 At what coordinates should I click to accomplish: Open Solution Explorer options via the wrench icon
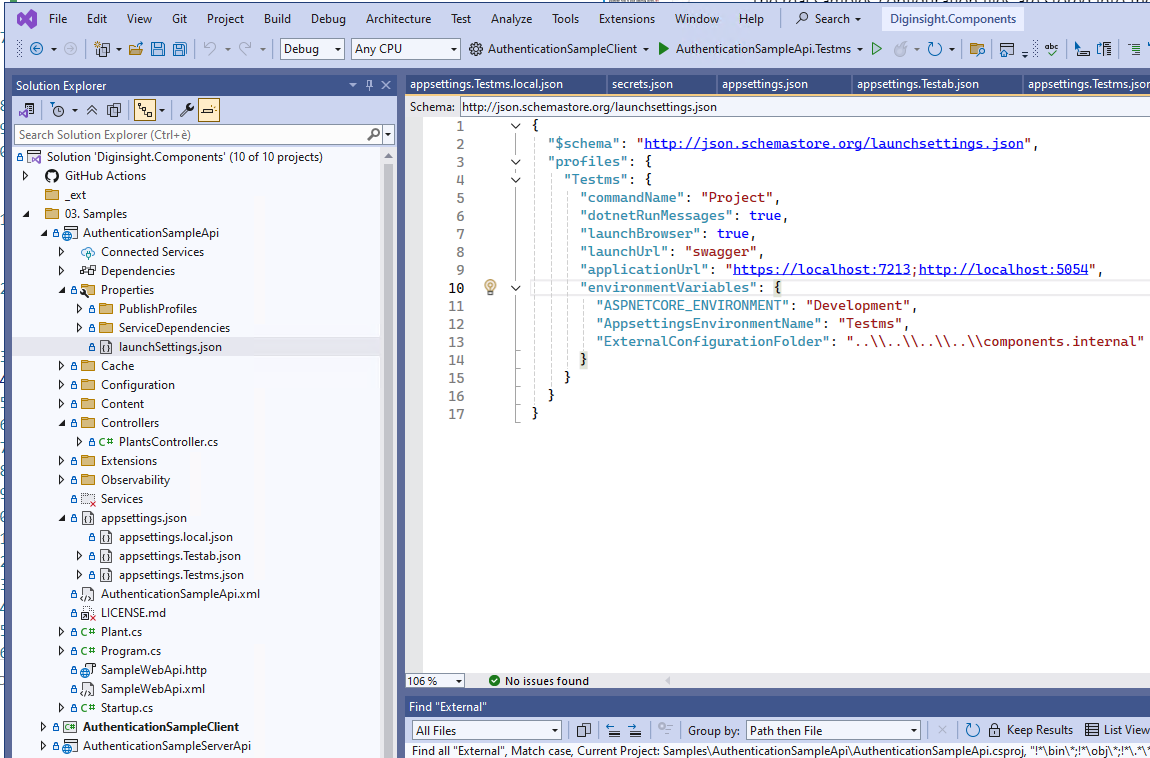coord(186,110)
